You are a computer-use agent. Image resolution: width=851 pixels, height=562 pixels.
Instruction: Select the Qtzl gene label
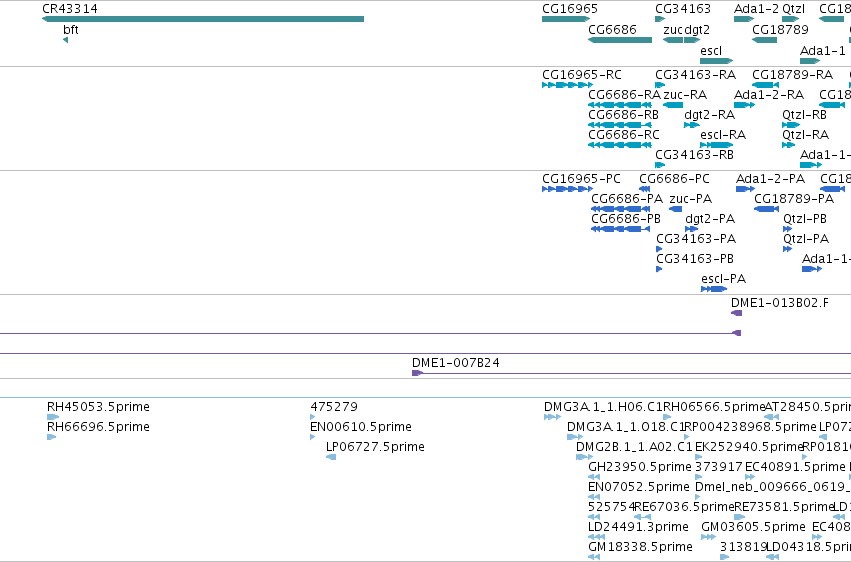(x=793, y=9)
